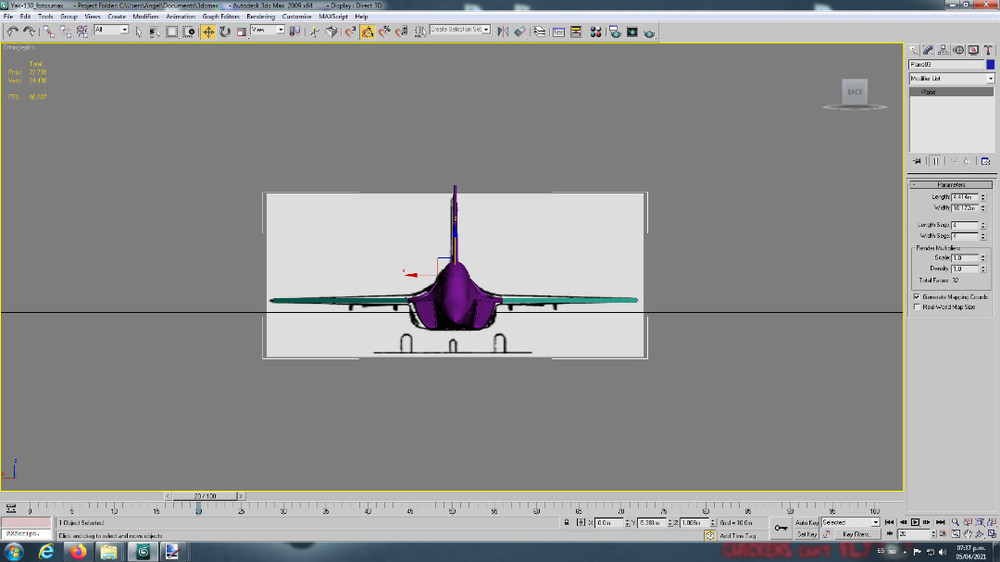The width and height of the screenshot is (1000, 562).
Task: Click Configure Modifier Sets icon
Action: [x=985, y=161]
